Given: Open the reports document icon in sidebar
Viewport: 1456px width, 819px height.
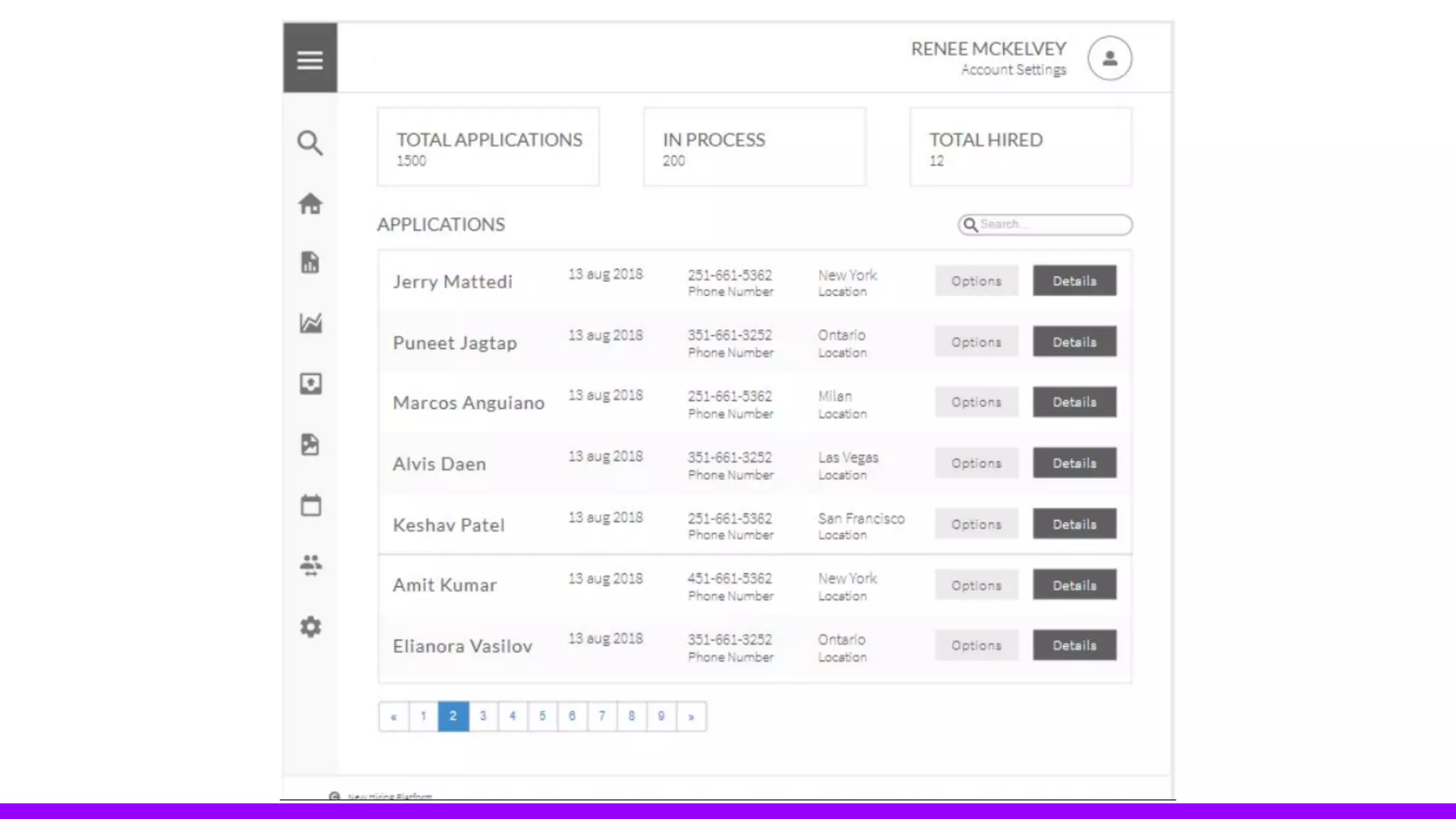Looking at the screenshot, I should [310, 262].
